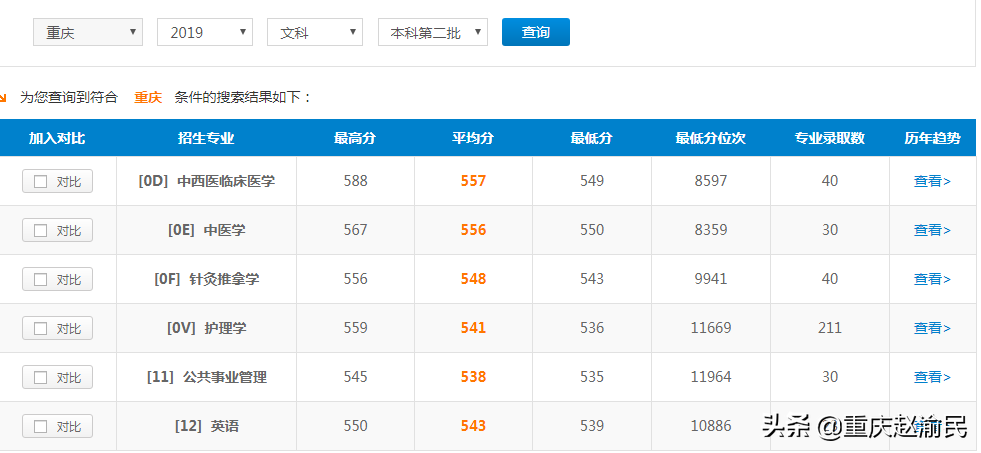Open the 文科 subject type dropdown
This screenshot has height=453, width=981.
coord(314,33)
